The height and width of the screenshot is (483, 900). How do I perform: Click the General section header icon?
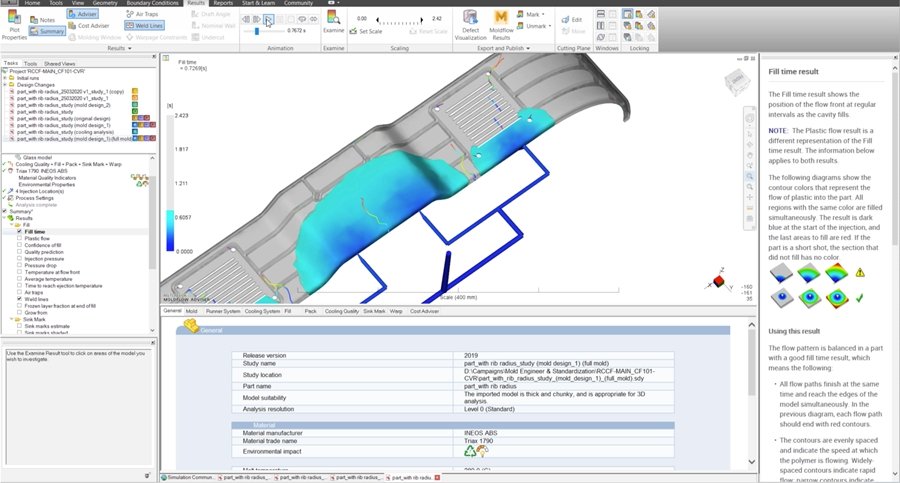(191, 327)
